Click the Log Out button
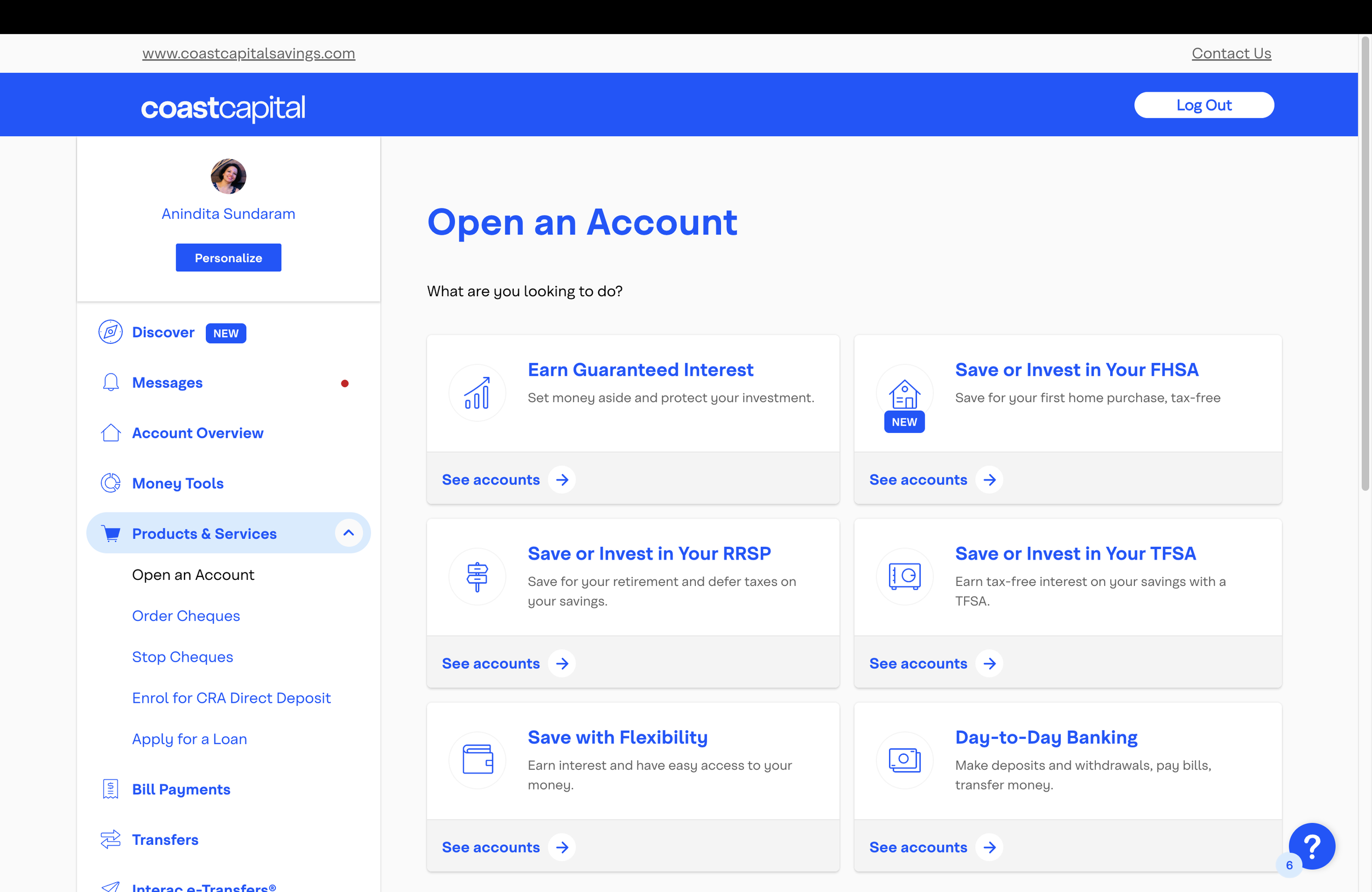The height and width of the screenshot is (892, 1372). (1204, 105)
